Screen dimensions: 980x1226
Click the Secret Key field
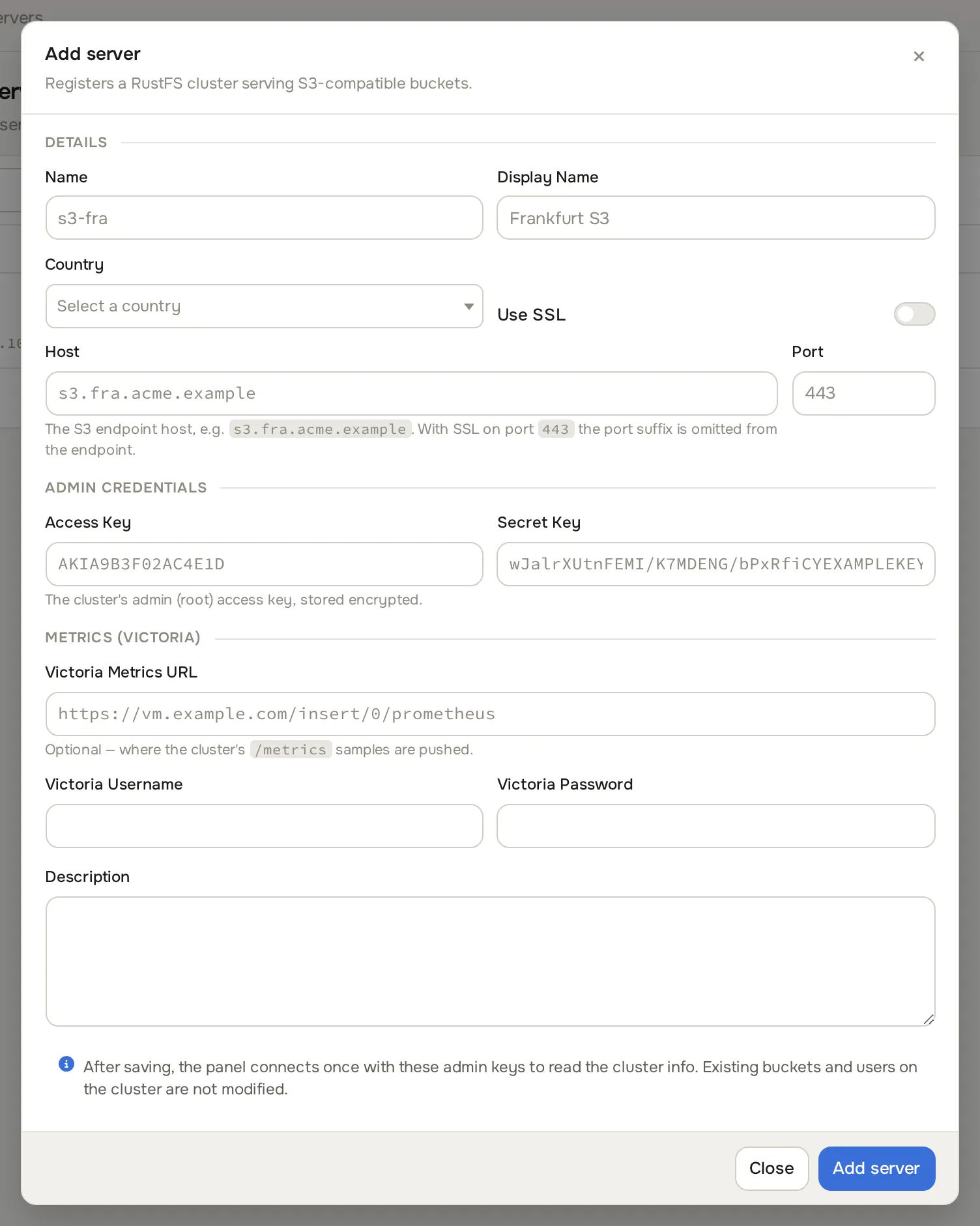716,564
